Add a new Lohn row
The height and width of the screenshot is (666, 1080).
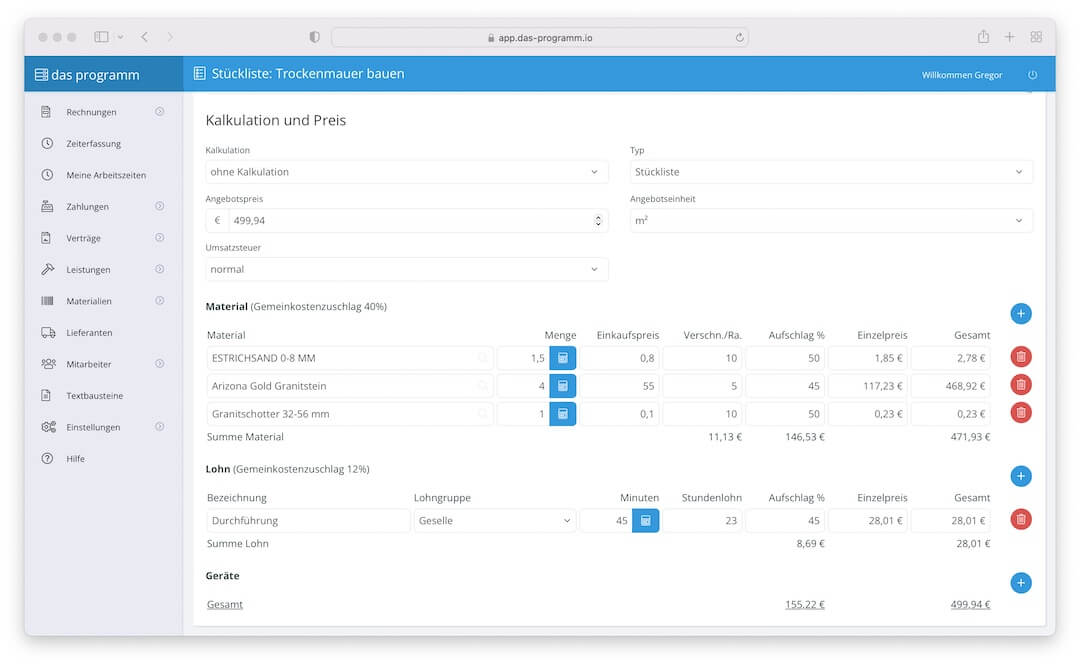tap(1021, 476)
